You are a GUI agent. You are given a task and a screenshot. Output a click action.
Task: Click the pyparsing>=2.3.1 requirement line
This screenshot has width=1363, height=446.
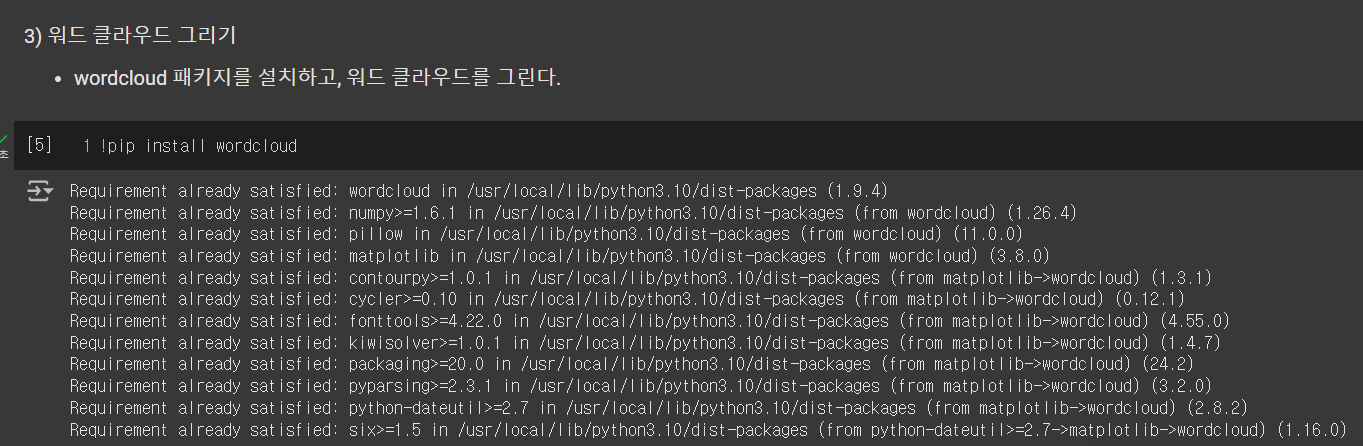coord(641,386)
